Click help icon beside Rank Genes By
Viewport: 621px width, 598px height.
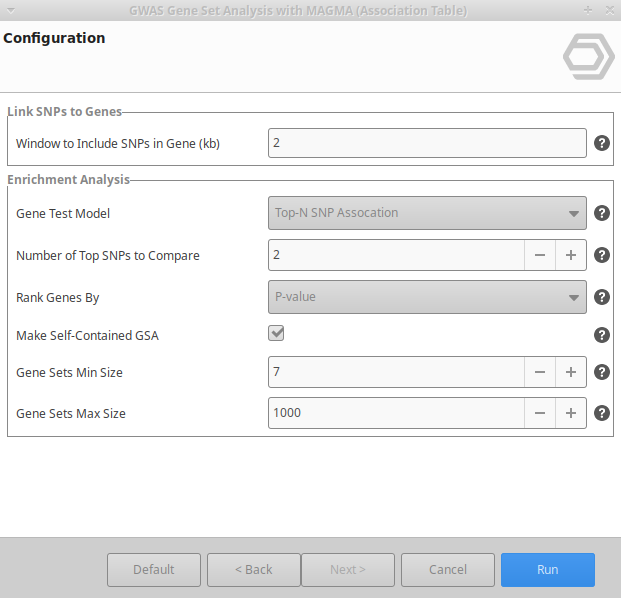point(602,297)
